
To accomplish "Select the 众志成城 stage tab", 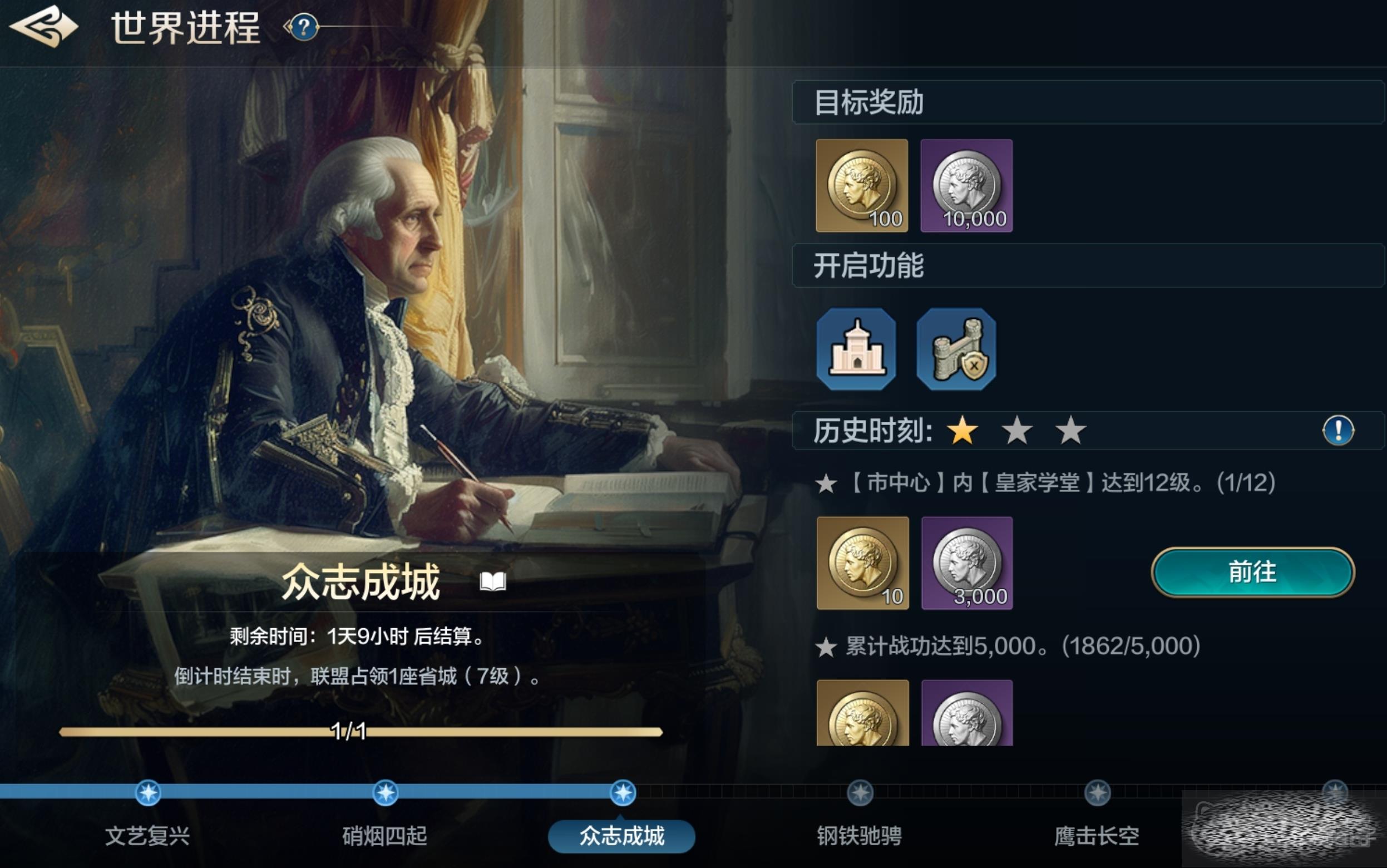I will coord(621,836).
